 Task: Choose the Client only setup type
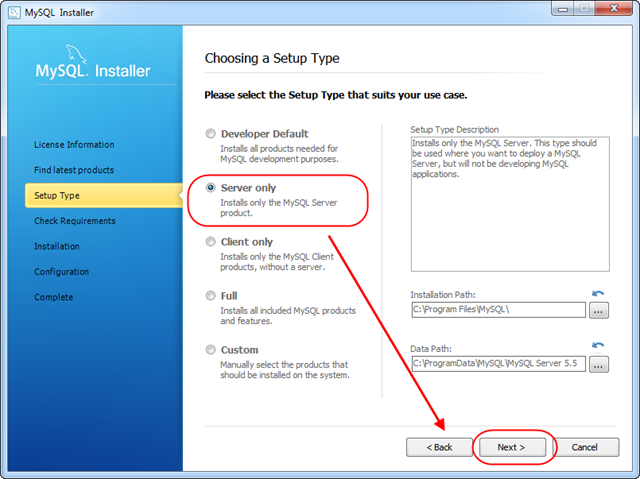click(x=210, y=242)
